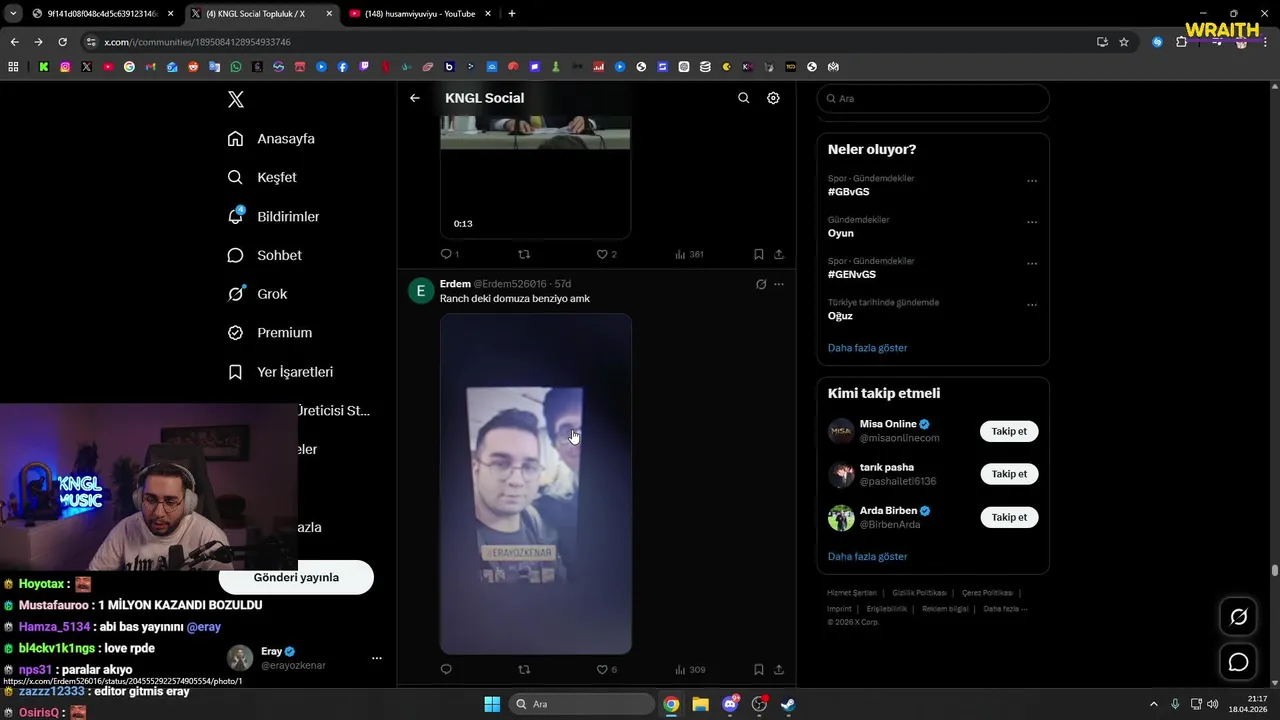Open the community settings gear
This screenshot has height=720, width=1280.
pos(773,98)
